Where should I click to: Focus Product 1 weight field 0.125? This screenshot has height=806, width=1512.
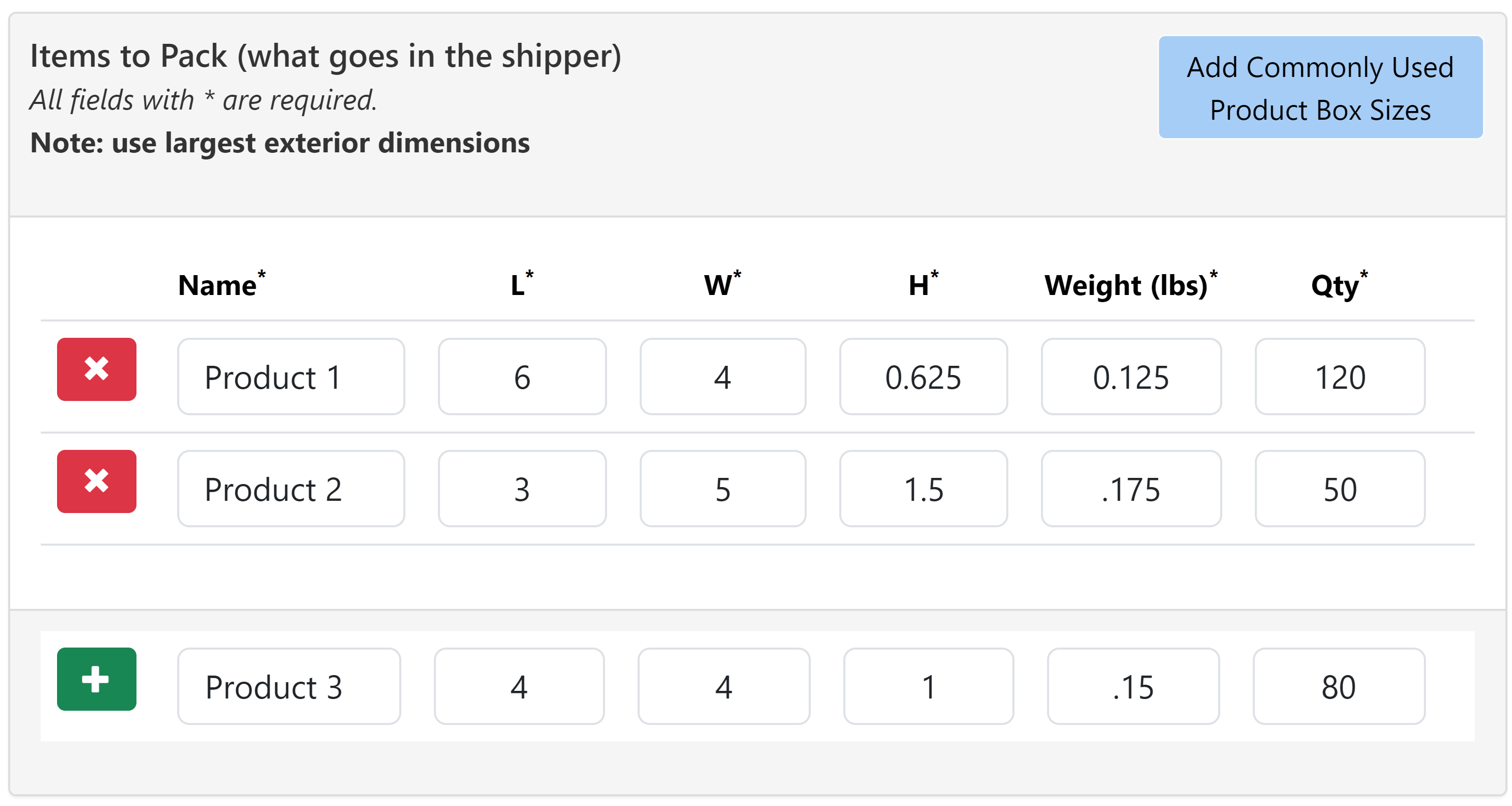1131,377
